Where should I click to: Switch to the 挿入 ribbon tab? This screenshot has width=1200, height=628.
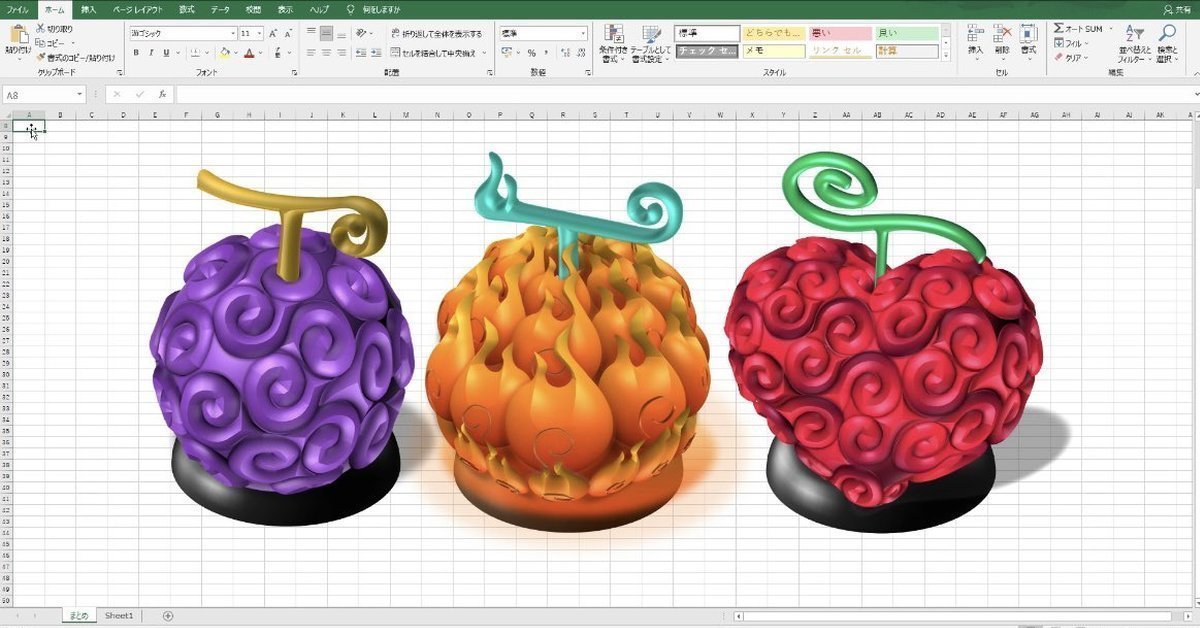click(89, 9)
